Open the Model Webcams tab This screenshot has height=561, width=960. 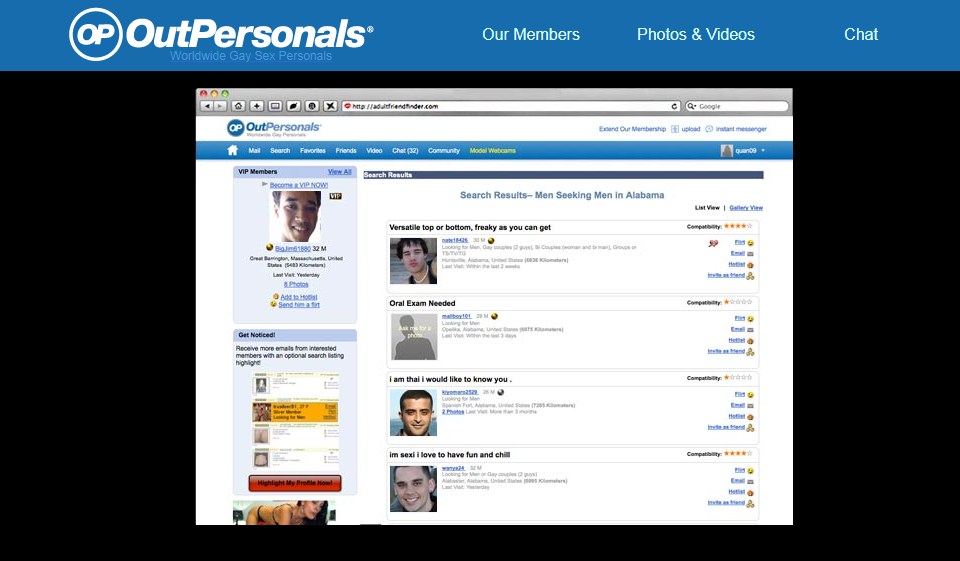point(493,151)
